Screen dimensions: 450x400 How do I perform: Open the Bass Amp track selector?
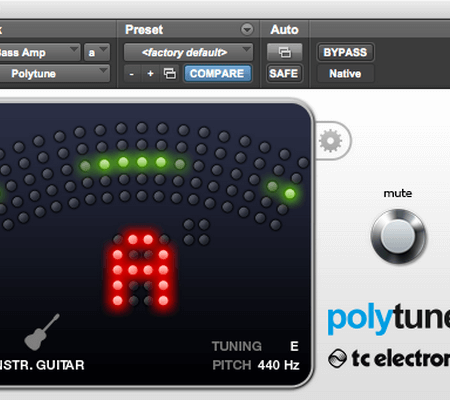39,52
